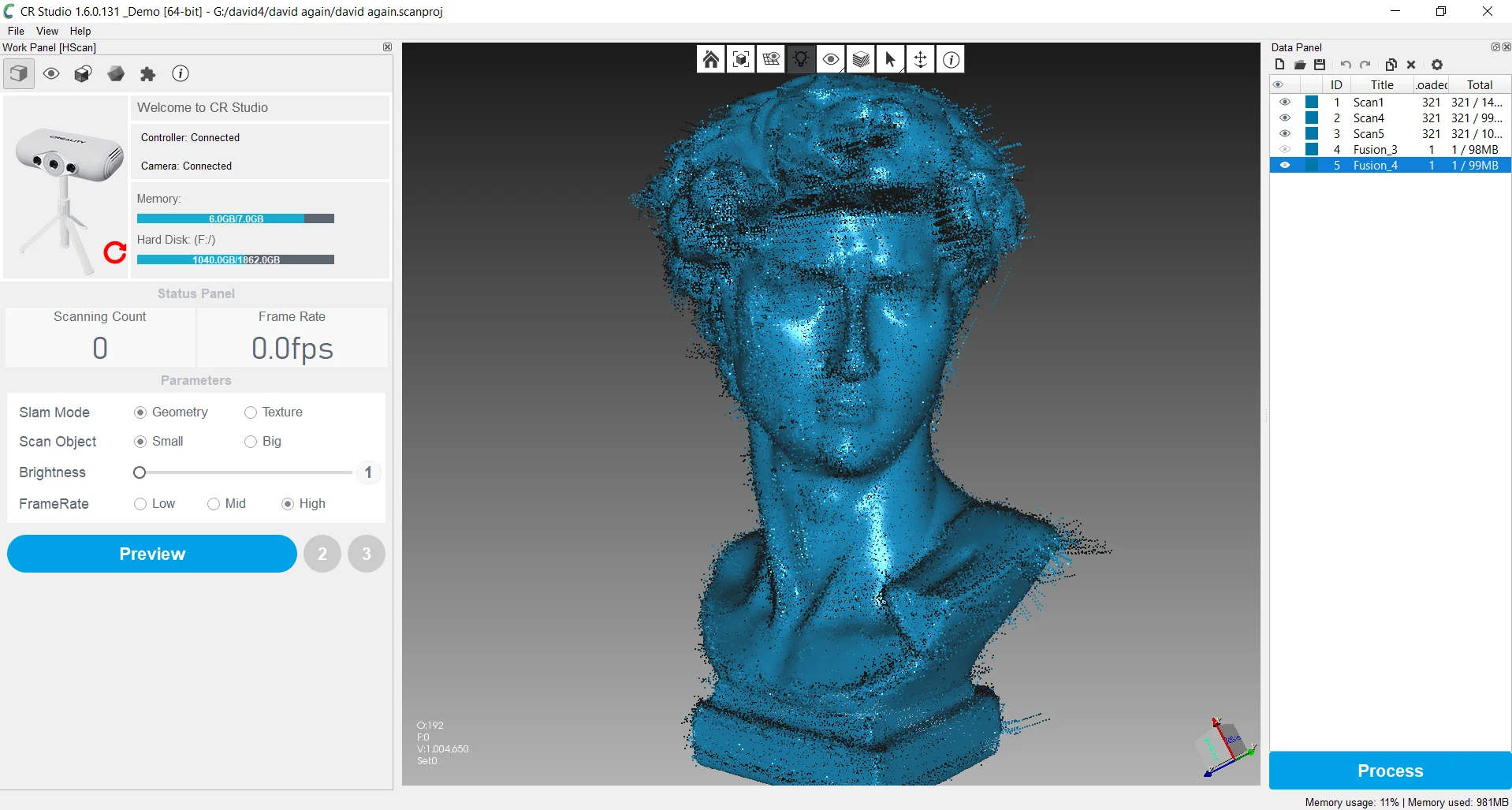Select the Fusion_4 row title
Viewport: 1512px width, 810px height.
tap(1376, 166)
